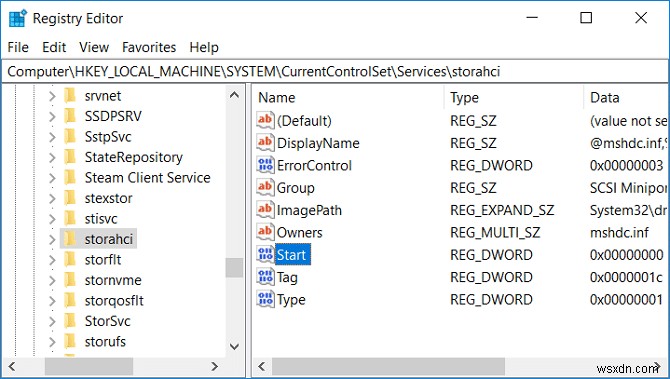Click the stornvme folder icon

70,280
